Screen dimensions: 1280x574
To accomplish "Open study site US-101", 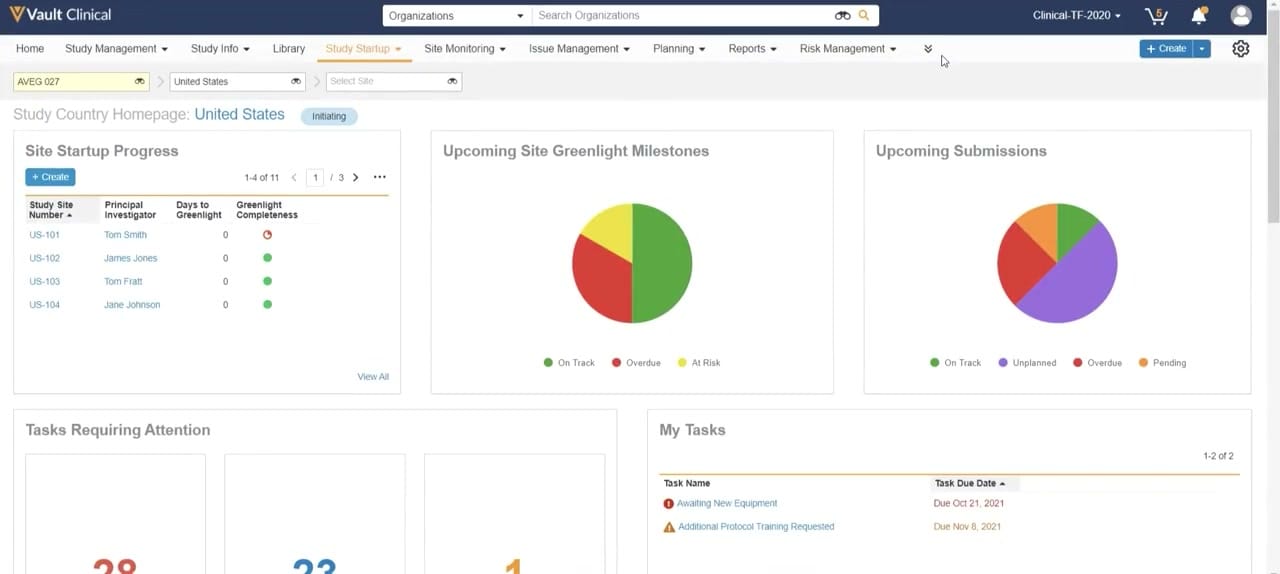I will pyautogui.click(x=44, y=235).
